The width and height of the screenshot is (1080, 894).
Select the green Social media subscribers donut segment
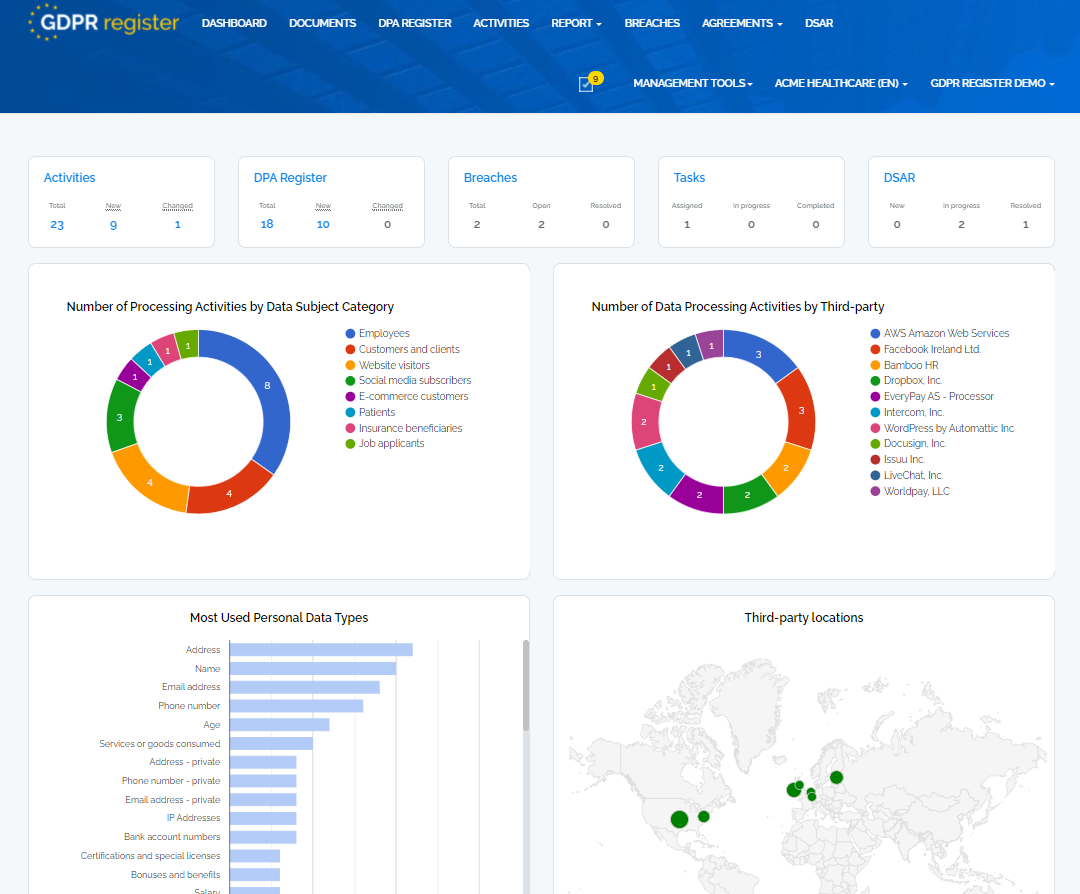coord(119,417)
